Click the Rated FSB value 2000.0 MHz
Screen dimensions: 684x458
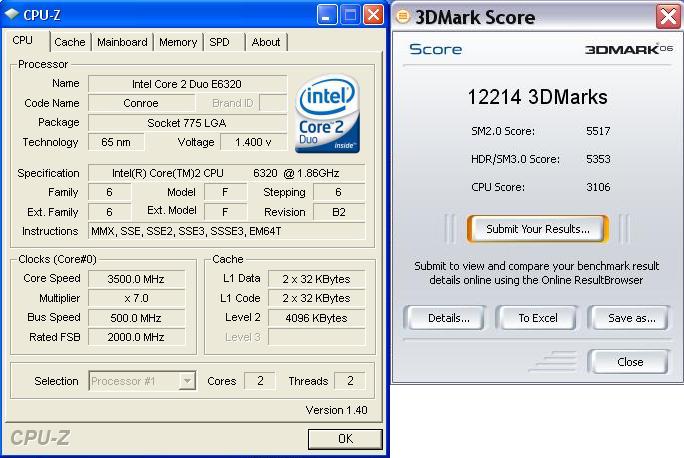tap(136, 337)
